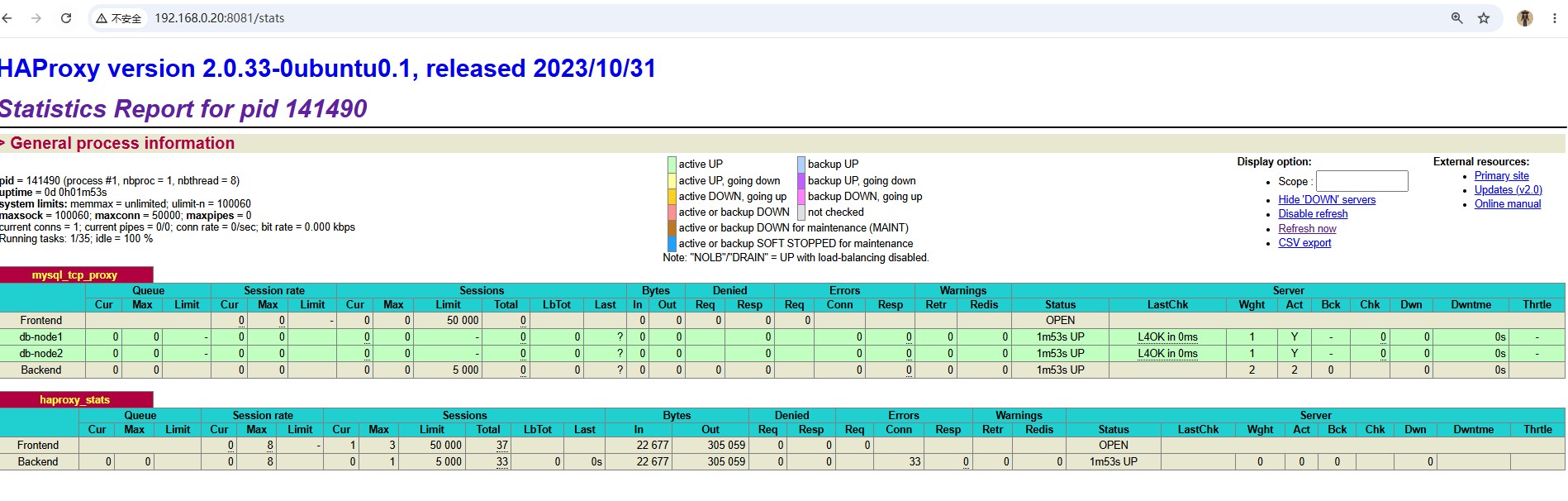The height and width of the screenshot is (501, 1568).
Task: Open the Updates (v2.0) link
Action: pyautogui.click(x=1508, y=190)
